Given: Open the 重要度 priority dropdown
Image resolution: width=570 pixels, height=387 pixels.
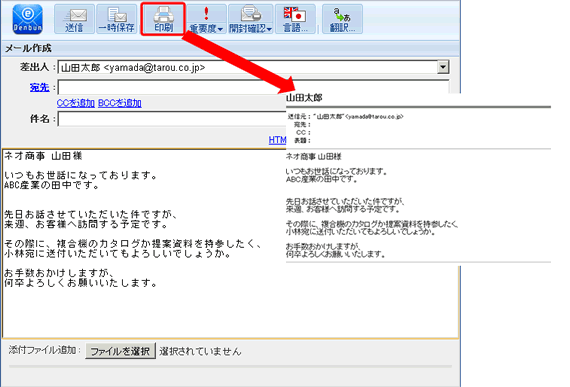Looking at the screenshot, I should tap(206, 19).
